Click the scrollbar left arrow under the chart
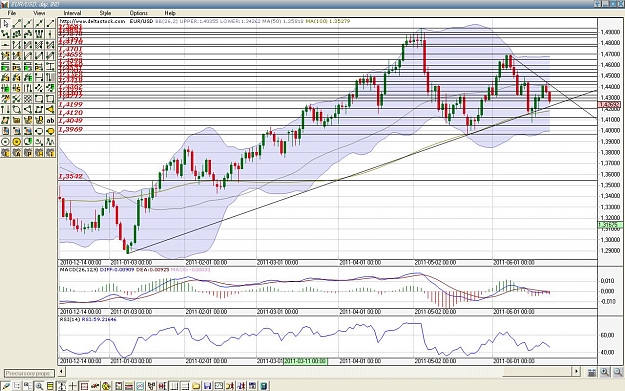Screen dimensions: 625x391 (x=61, y=371)
